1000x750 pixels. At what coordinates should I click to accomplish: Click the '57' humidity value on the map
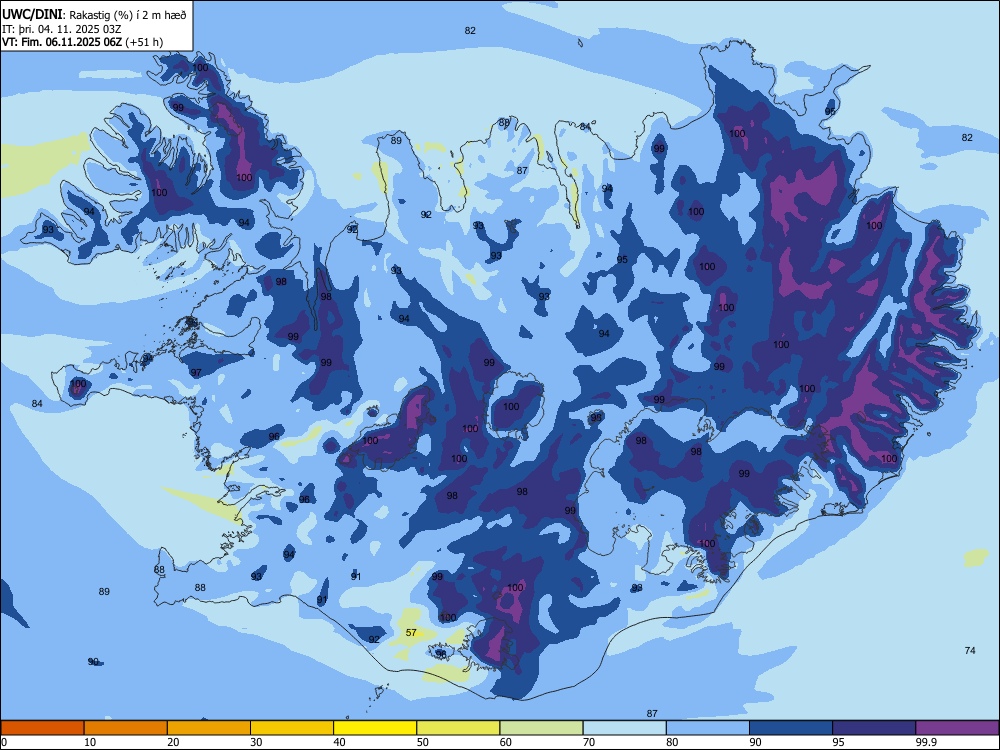point(411,633)
